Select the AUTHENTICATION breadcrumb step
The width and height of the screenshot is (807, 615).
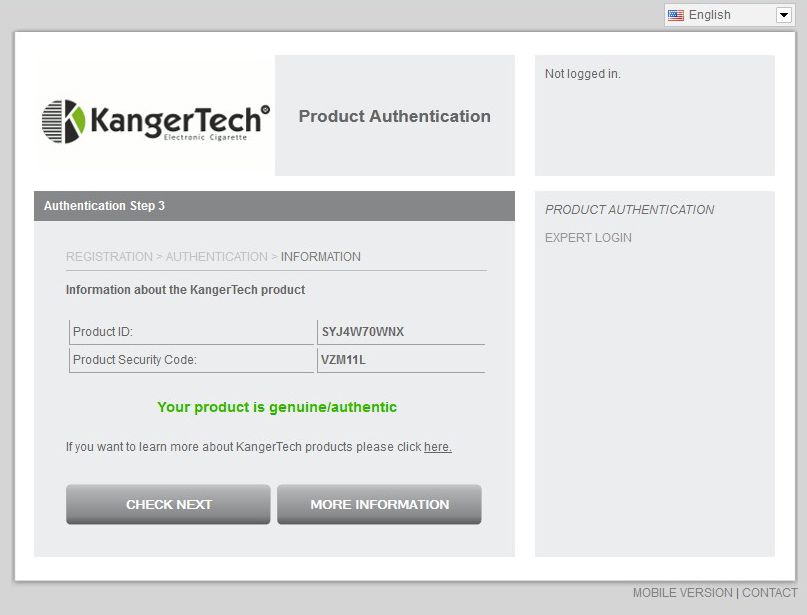click(216, 257)
